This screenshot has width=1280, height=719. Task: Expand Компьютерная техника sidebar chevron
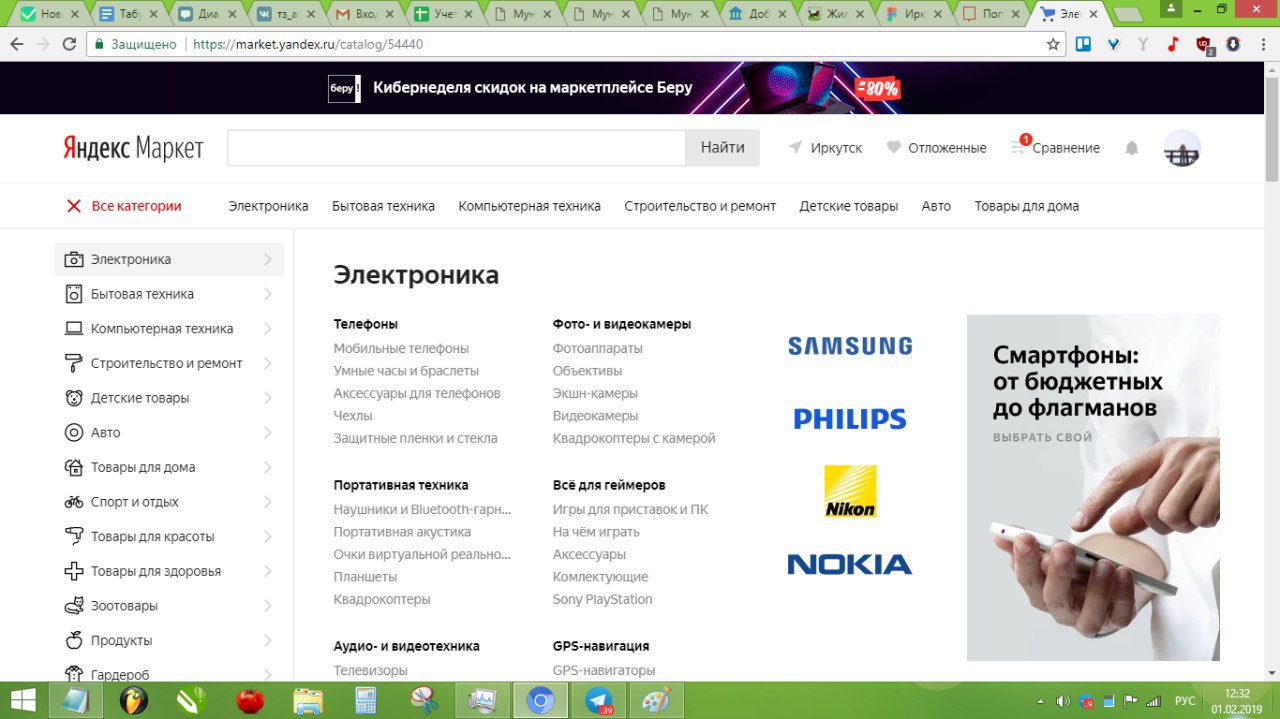point(268,329)
